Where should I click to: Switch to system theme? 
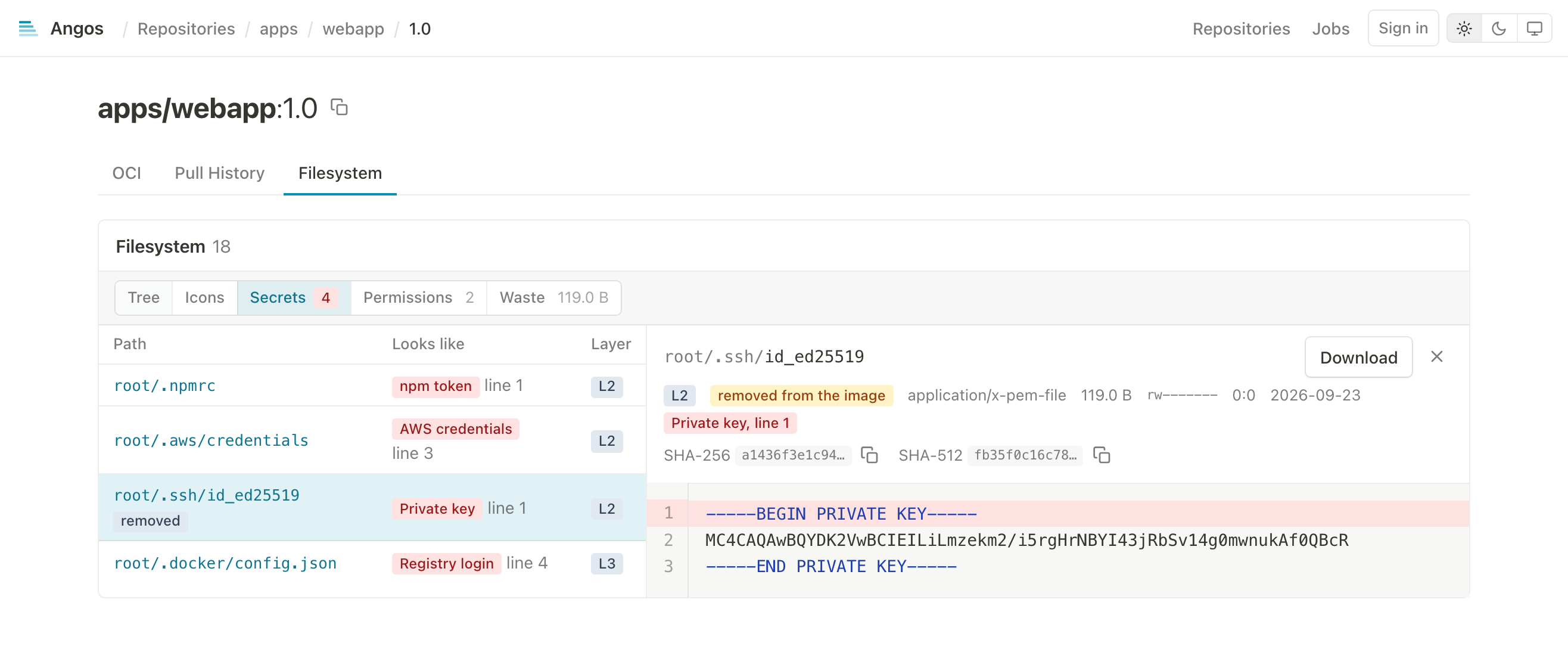[x=1534, y=29]
